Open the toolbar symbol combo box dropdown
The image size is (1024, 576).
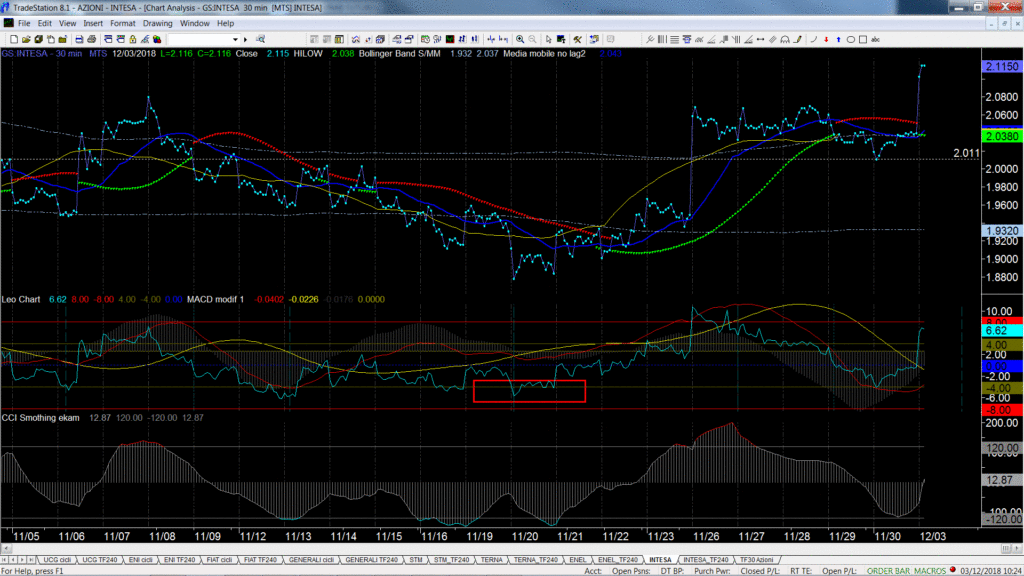click(235, 39)
